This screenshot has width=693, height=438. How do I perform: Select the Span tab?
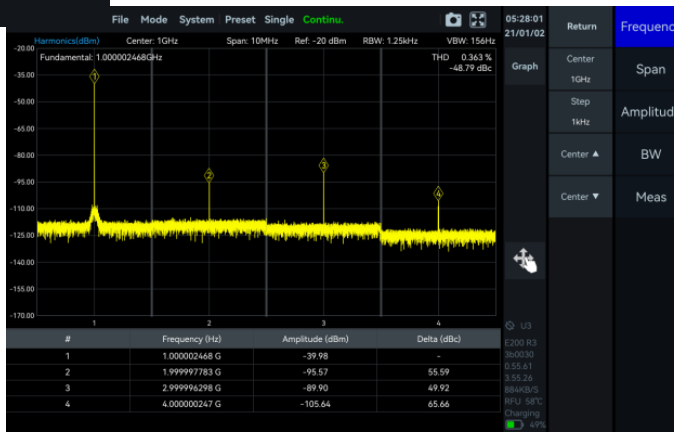point(644,69)
